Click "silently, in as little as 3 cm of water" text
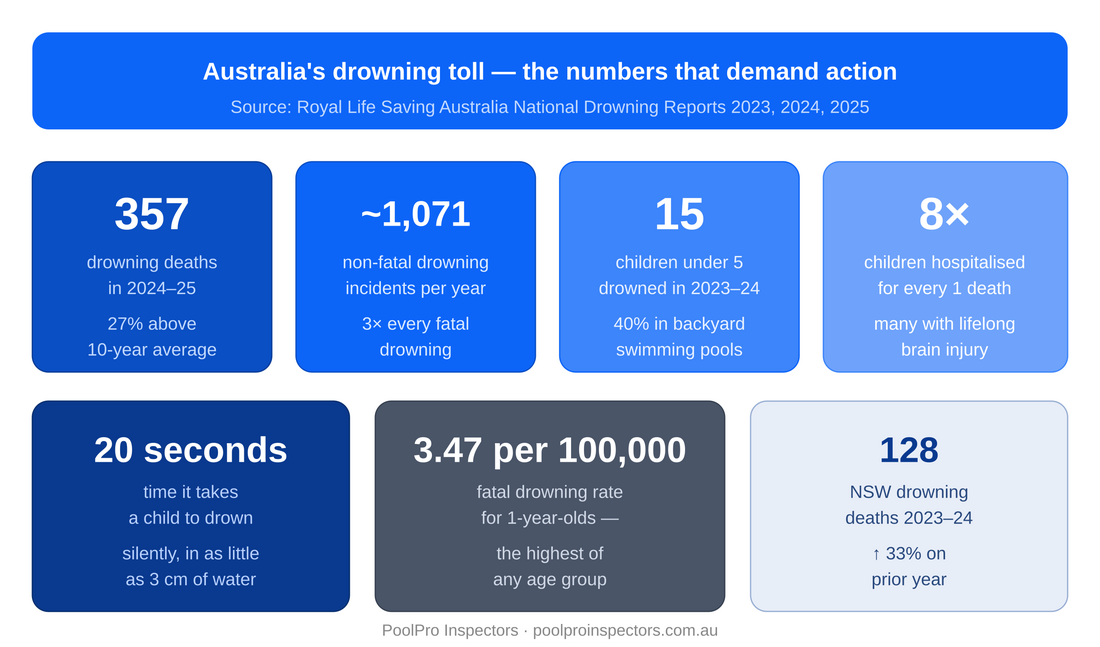The height and width of the screenshot is (647, 1100). click(191, 566)
